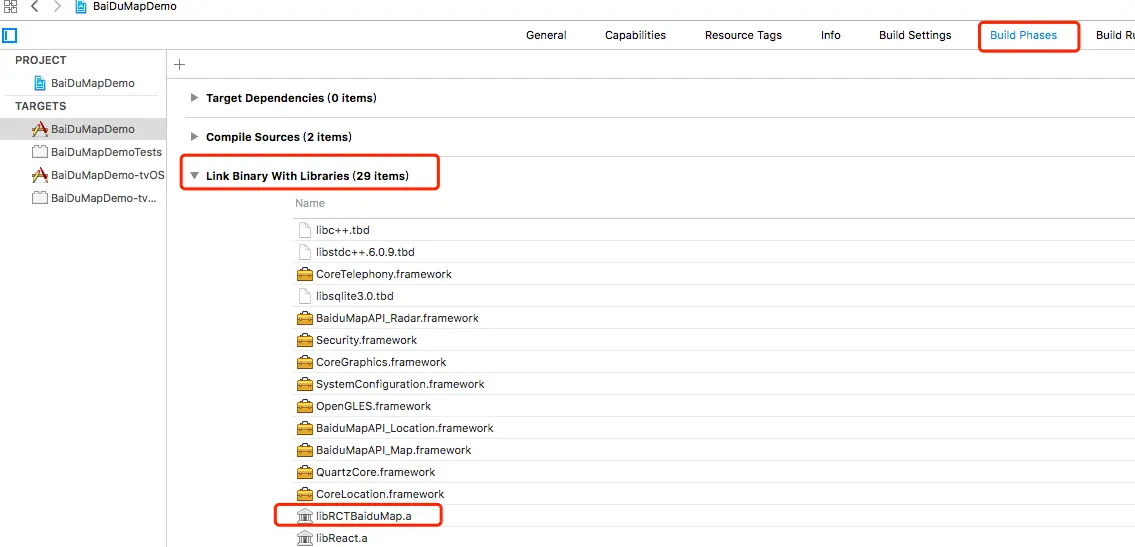The height and width of the screenshot is (547, 1135).
Task: Select CoreLocation.framework entry
Action: click(380, 494)
